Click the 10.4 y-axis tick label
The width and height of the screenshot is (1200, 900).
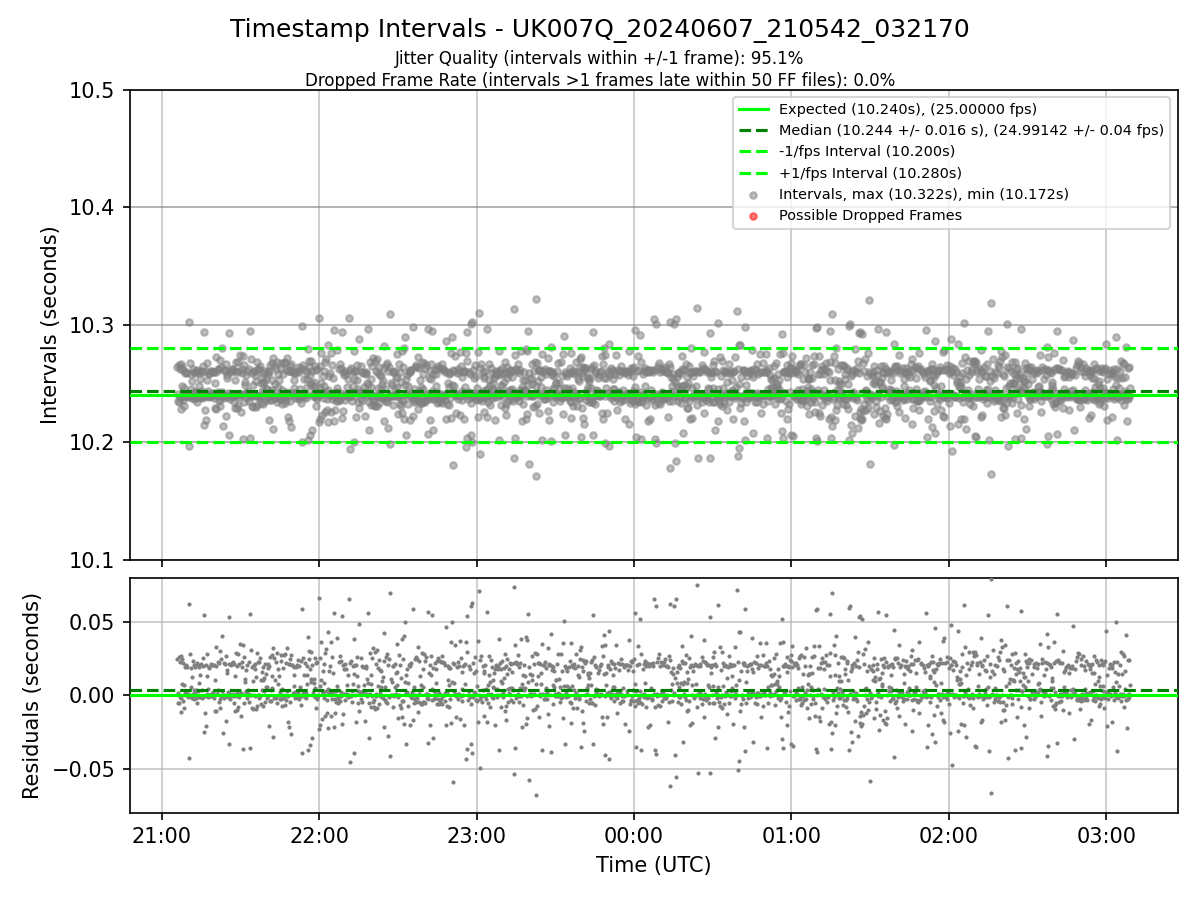(x=94, y=208)
